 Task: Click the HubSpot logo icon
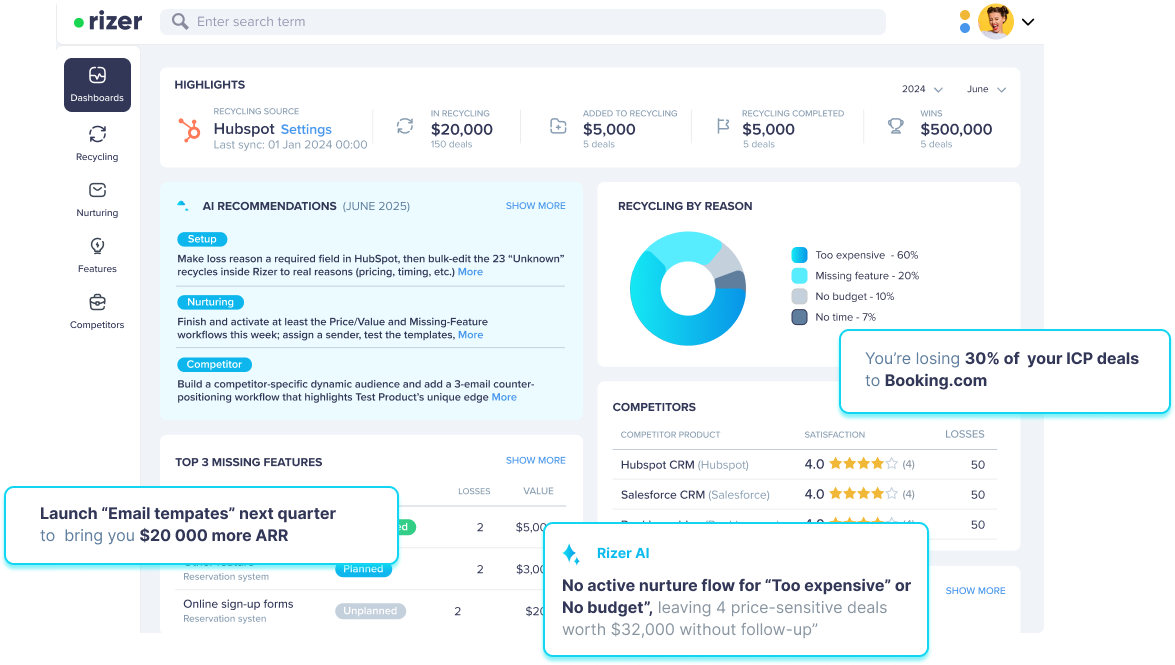coord(190,129)
